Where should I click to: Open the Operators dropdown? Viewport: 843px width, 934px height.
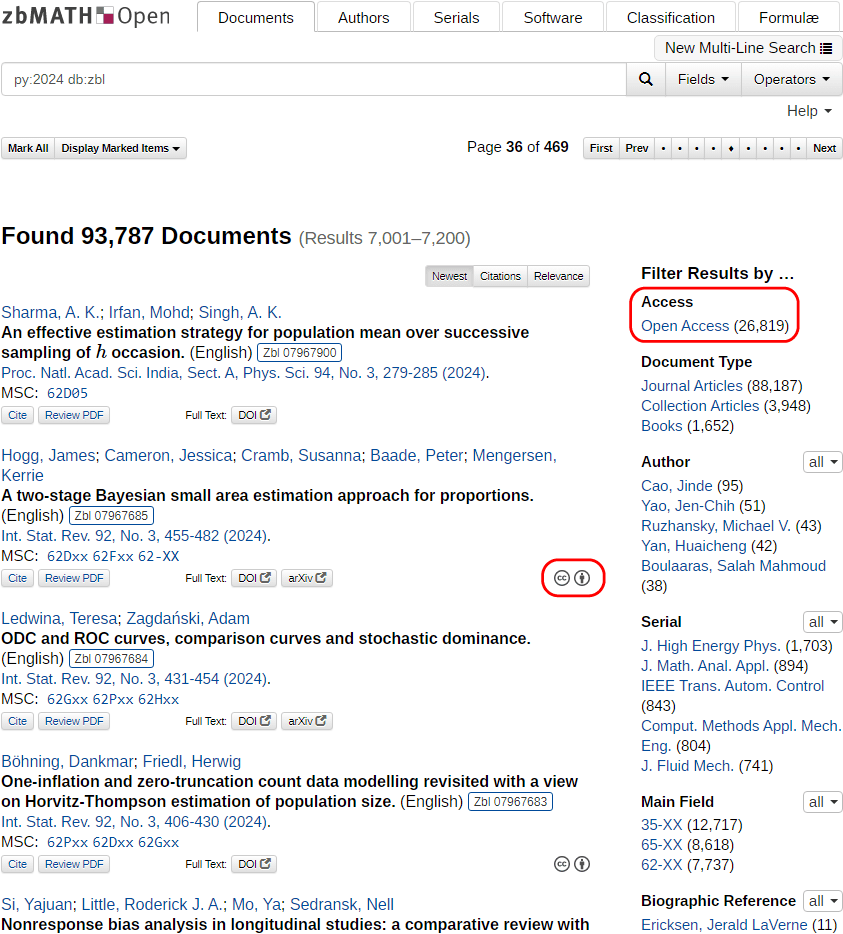(x=791, y=79)
